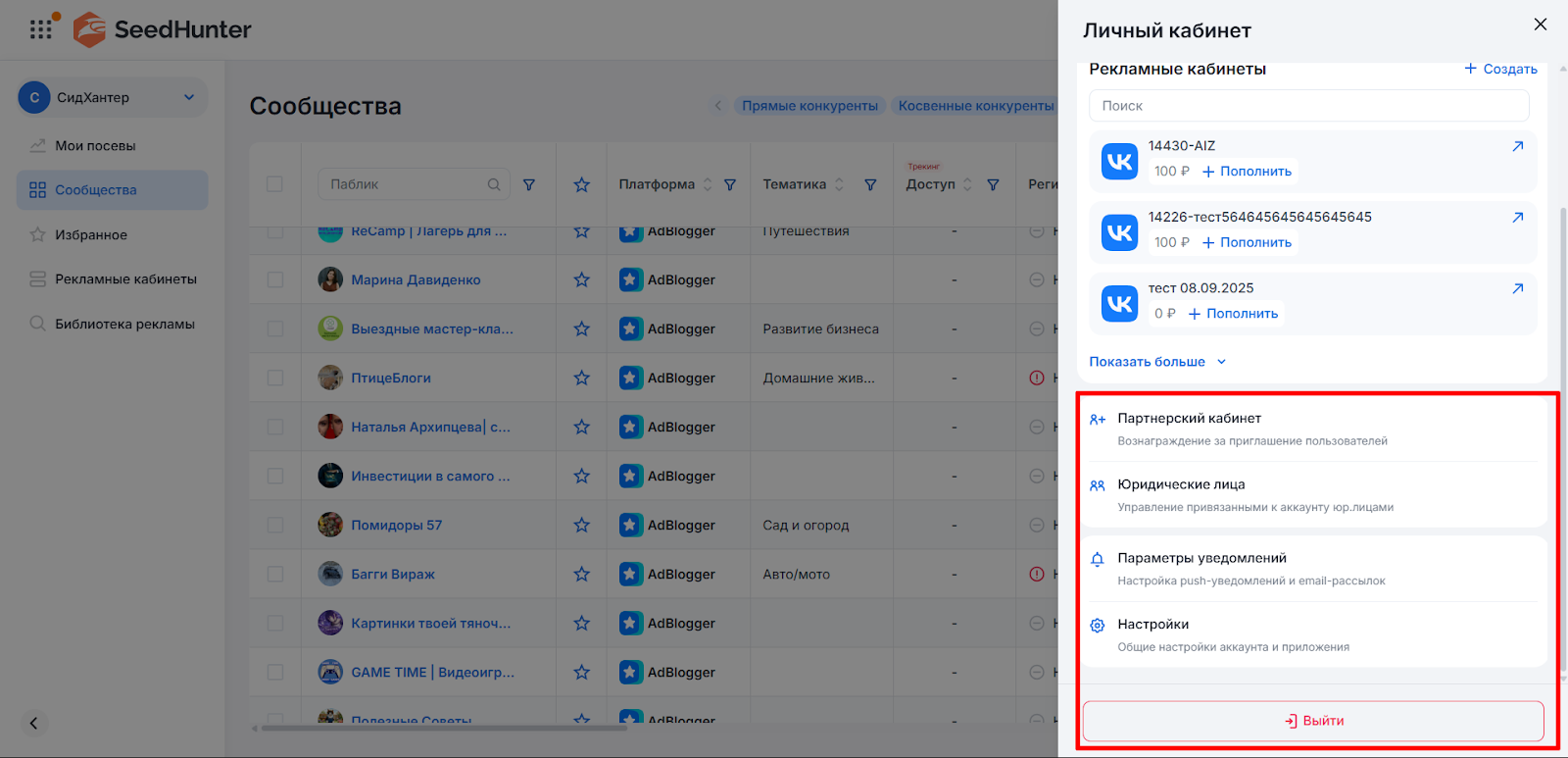This screenshot has width=1568, height=758.
Task: Click the horizontal scrollbar under the table
Action: click(441, 728)
